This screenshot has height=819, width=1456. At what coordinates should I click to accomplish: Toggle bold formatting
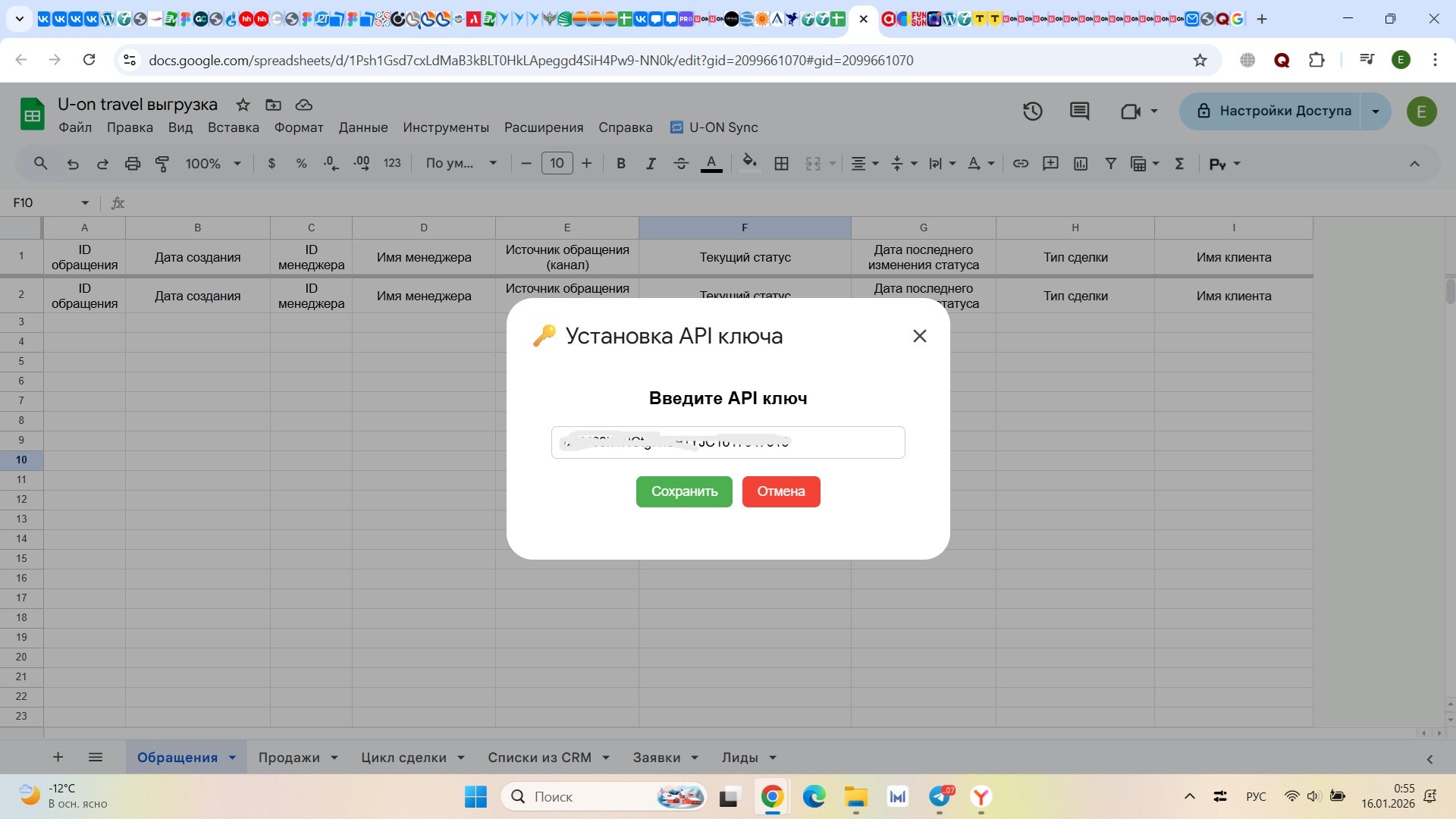(621, 164)
